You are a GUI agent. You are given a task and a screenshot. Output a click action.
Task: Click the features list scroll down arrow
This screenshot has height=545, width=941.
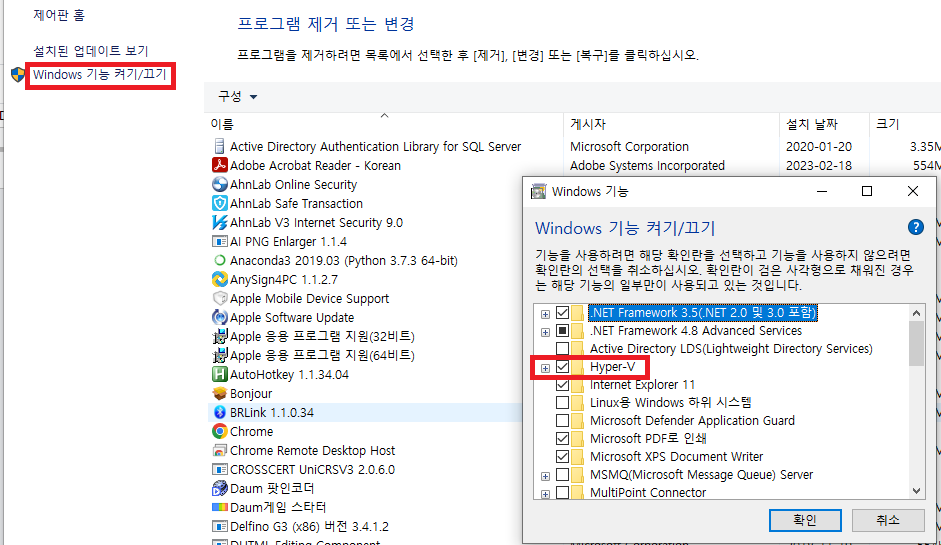[x=916, y=491]
